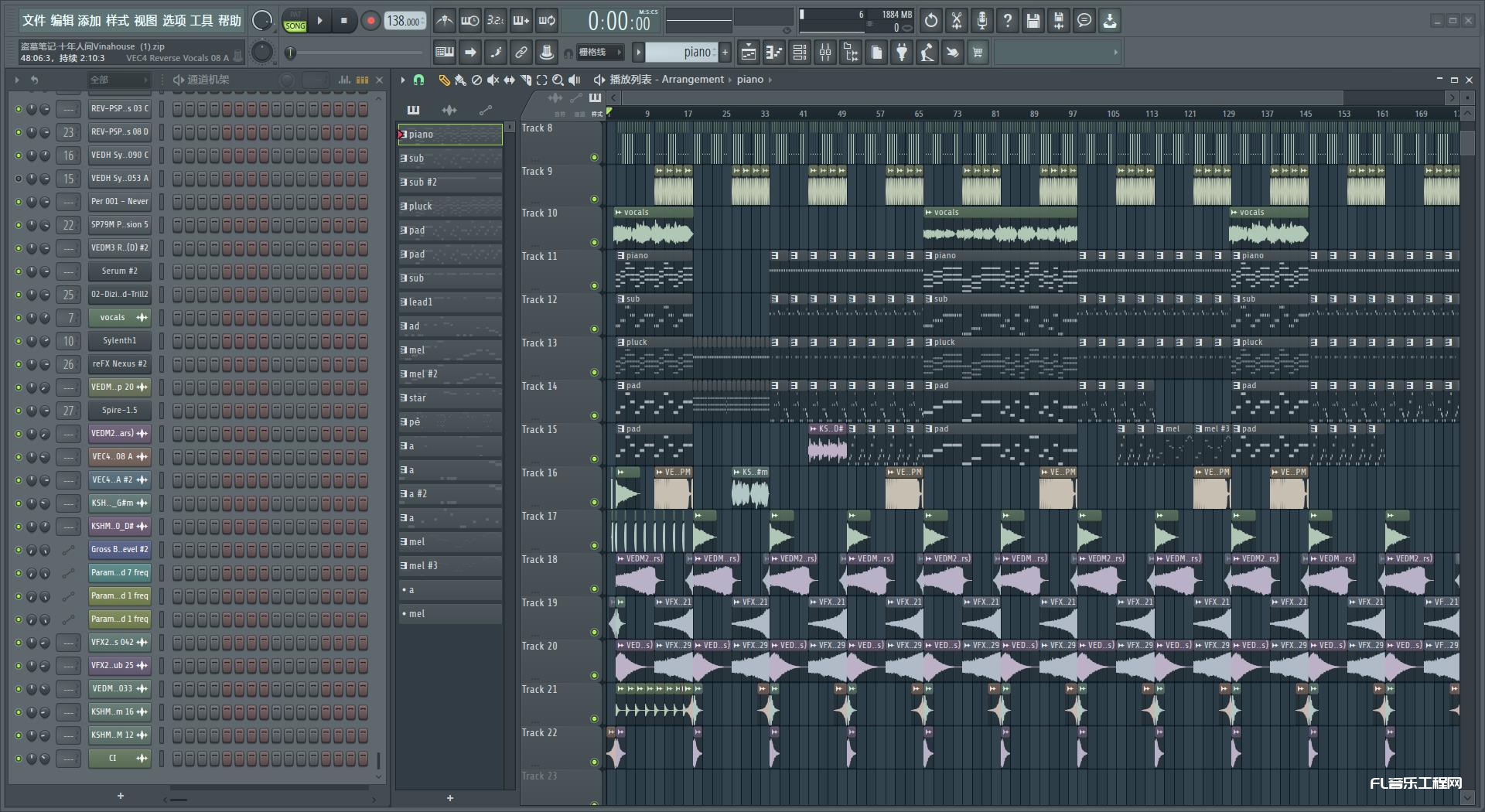Screen dimensions: 1485x812
Task: Expand the arrow after piano in breadcrumb
Action: pos(770,80)
